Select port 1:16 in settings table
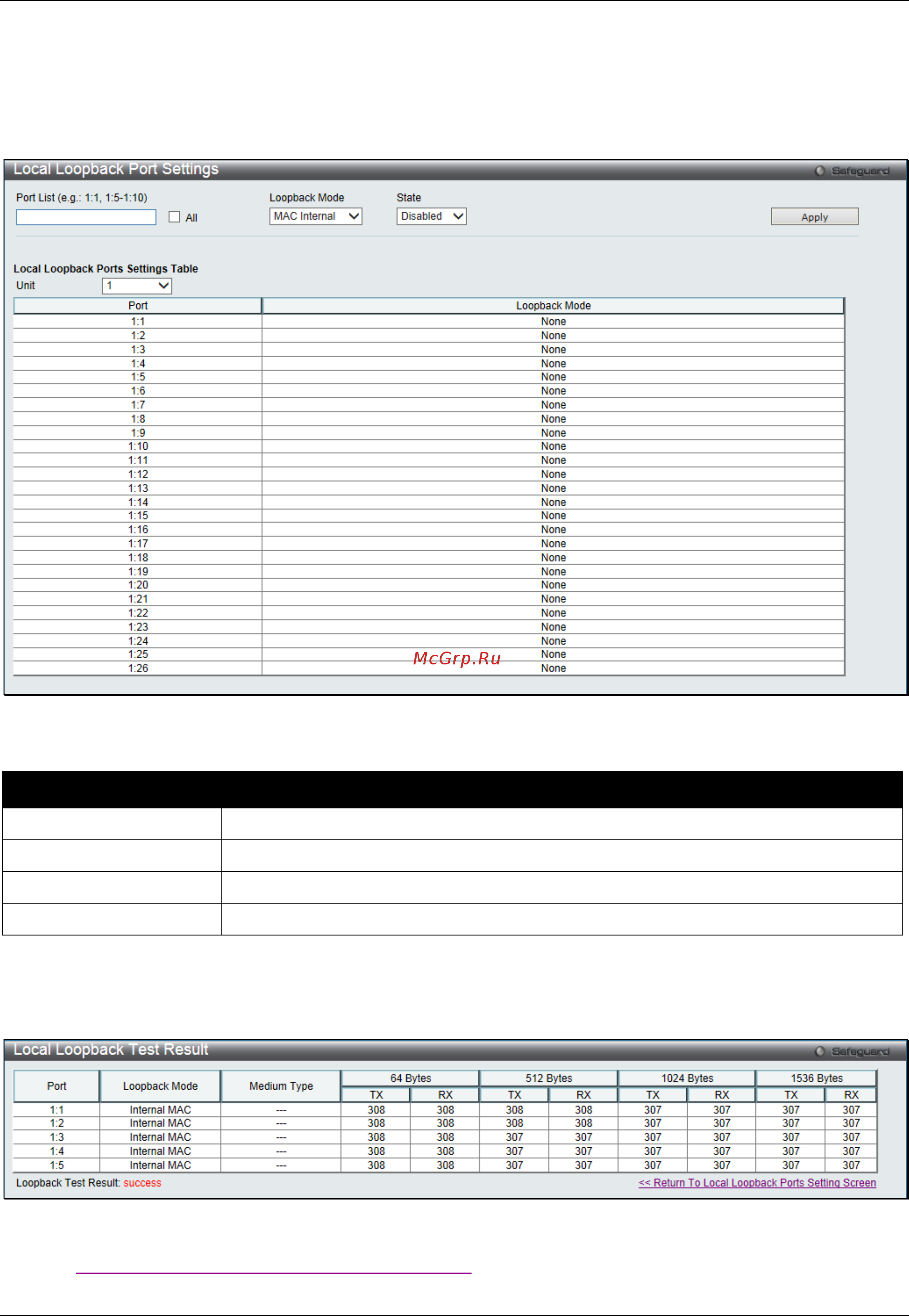 click(138, 529)
